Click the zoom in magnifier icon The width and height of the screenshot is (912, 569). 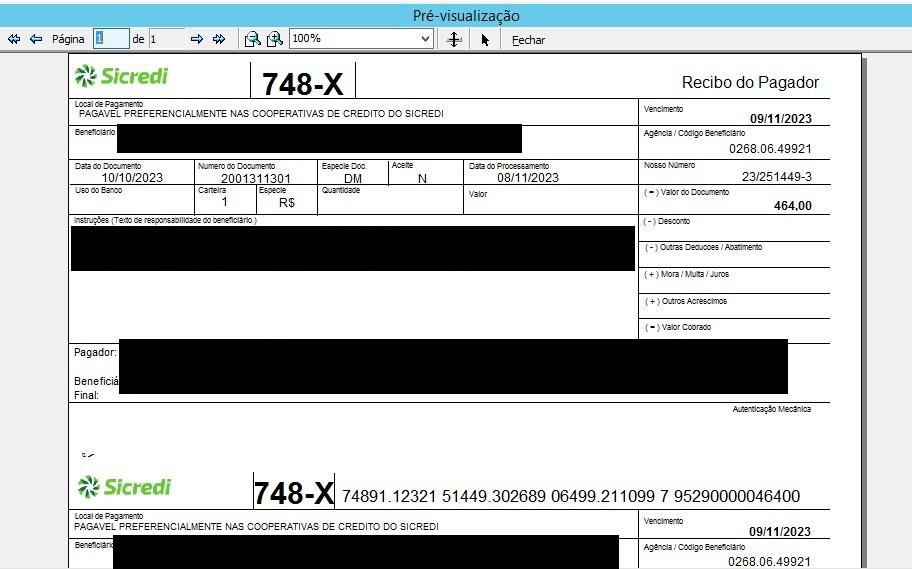(x=275, y=39)
